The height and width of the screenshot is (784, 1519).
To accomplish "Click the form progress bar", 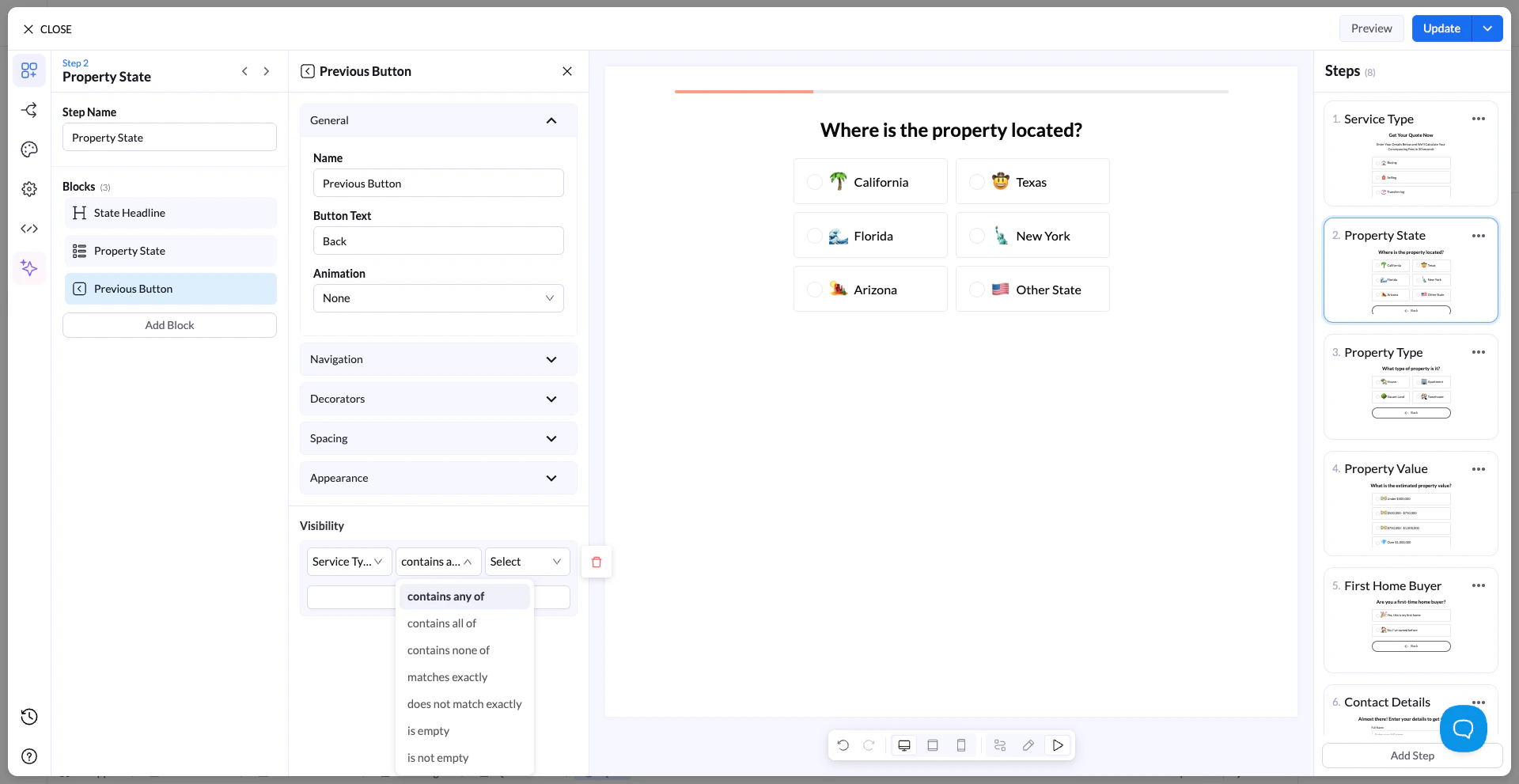I will point(951,92).
